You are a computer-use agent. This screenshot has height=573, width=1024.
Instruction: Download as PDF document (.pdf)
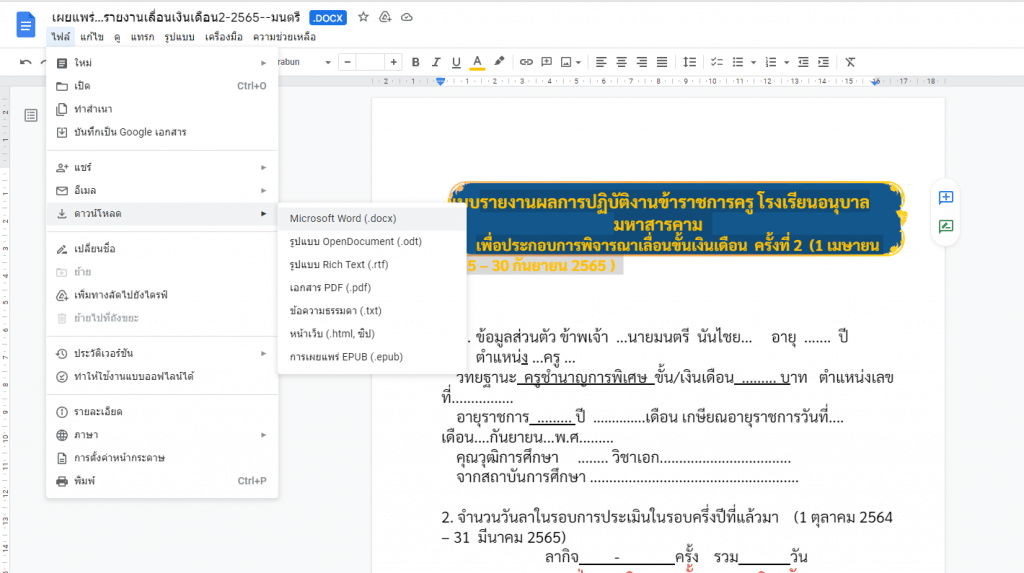[x=372, y=287]
